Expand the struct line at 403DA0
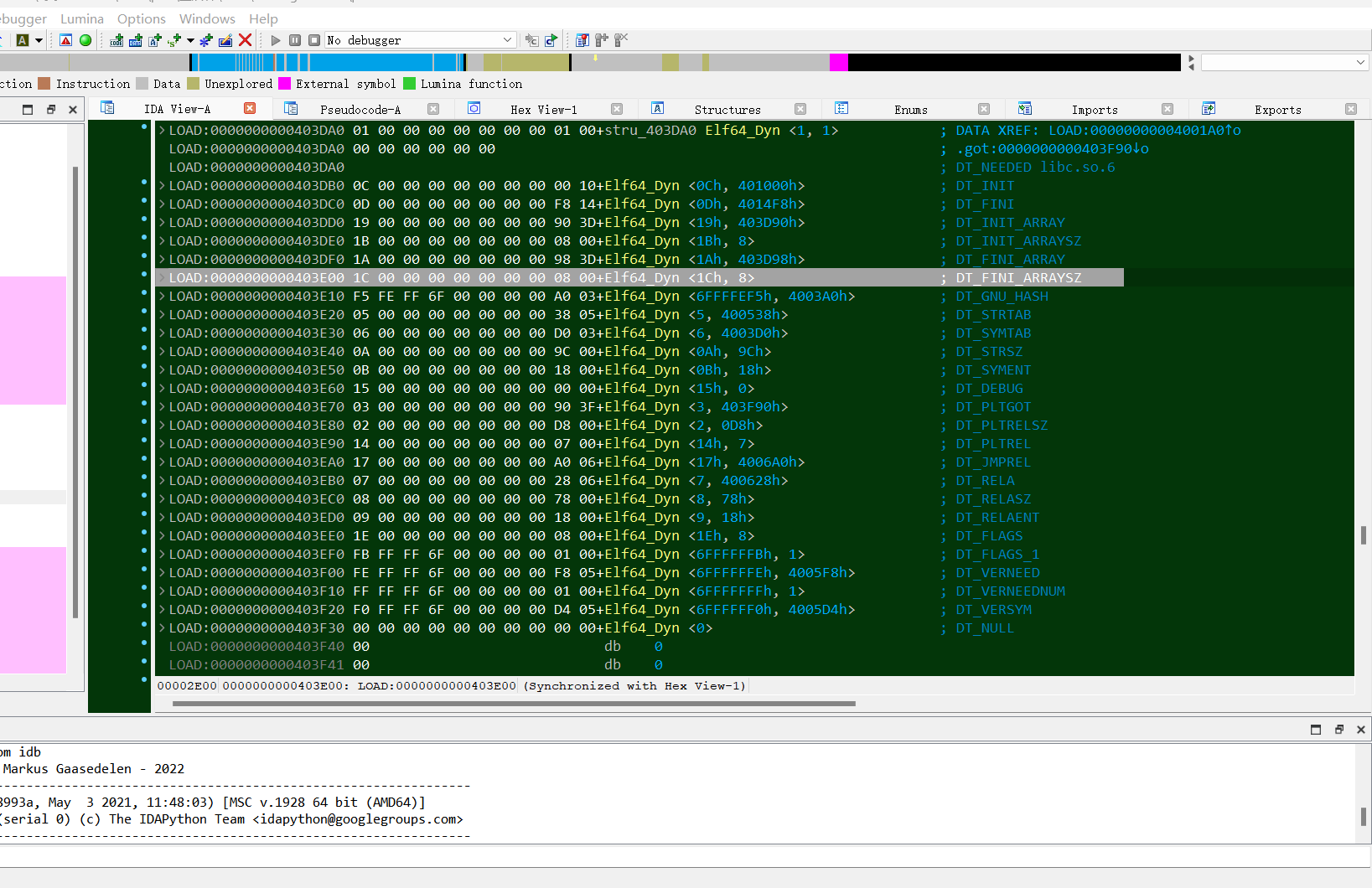1372x888 pixels. click(x=163, y=130)
